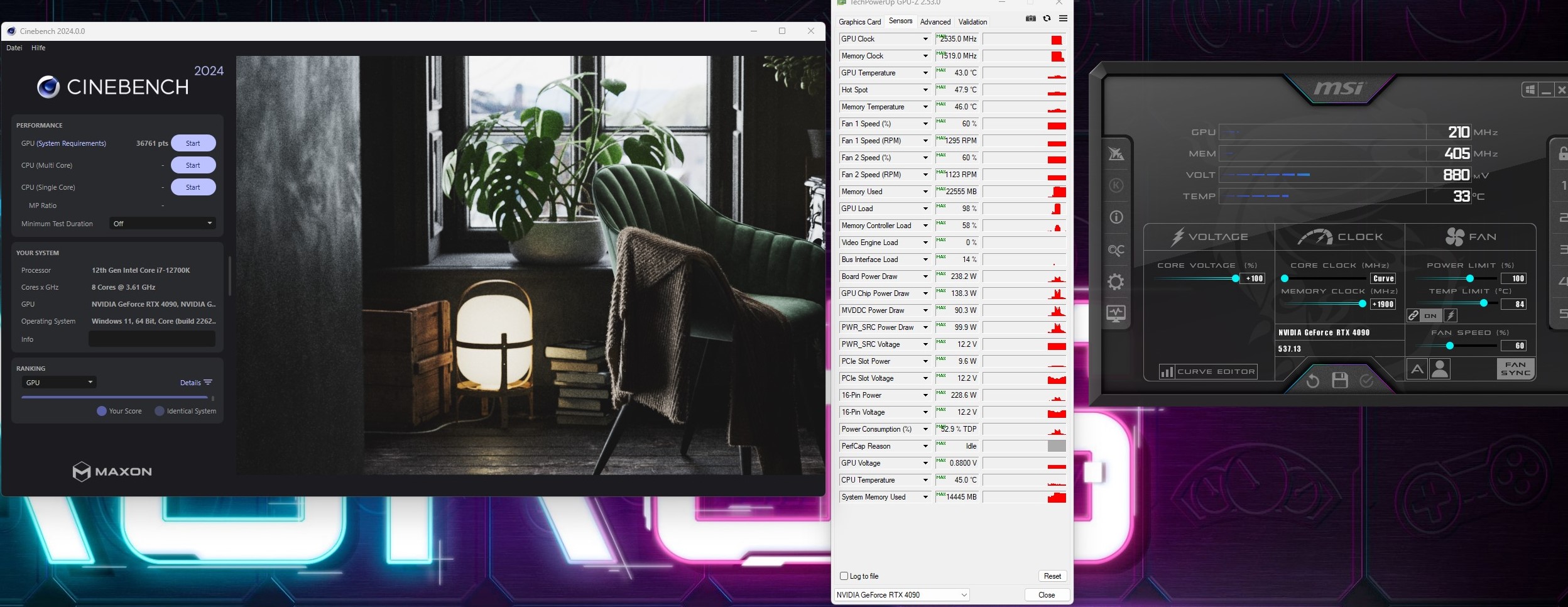This screenshot has height=607, width=1568.
Task: Open GPU-Z NVIDIA GeForce RTX 4090 selector
Action: click(901, 594)
